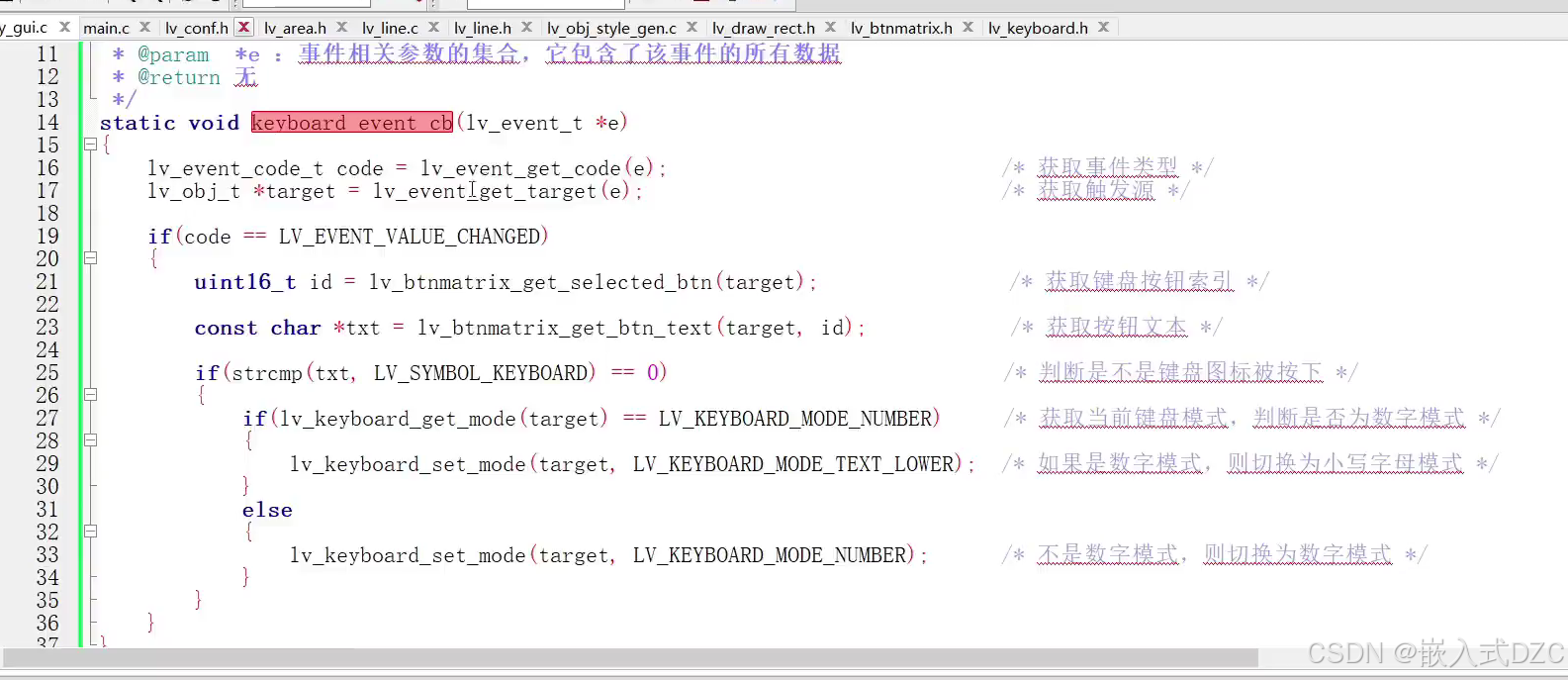Click LV_EVENT_VALUE_CHANGED on line 19

point(410,237)
